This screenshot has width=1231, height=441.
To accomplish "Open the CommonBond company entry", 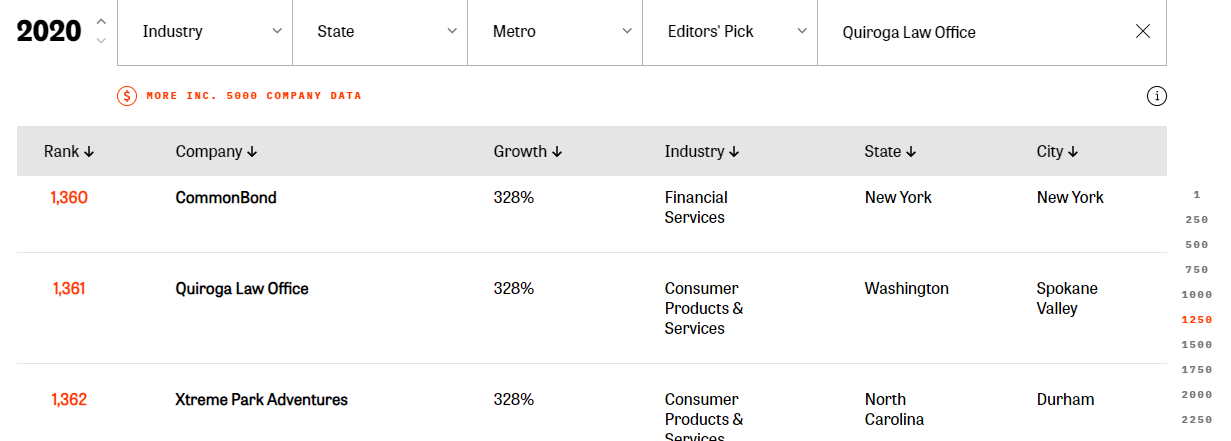I will [226, 198].
